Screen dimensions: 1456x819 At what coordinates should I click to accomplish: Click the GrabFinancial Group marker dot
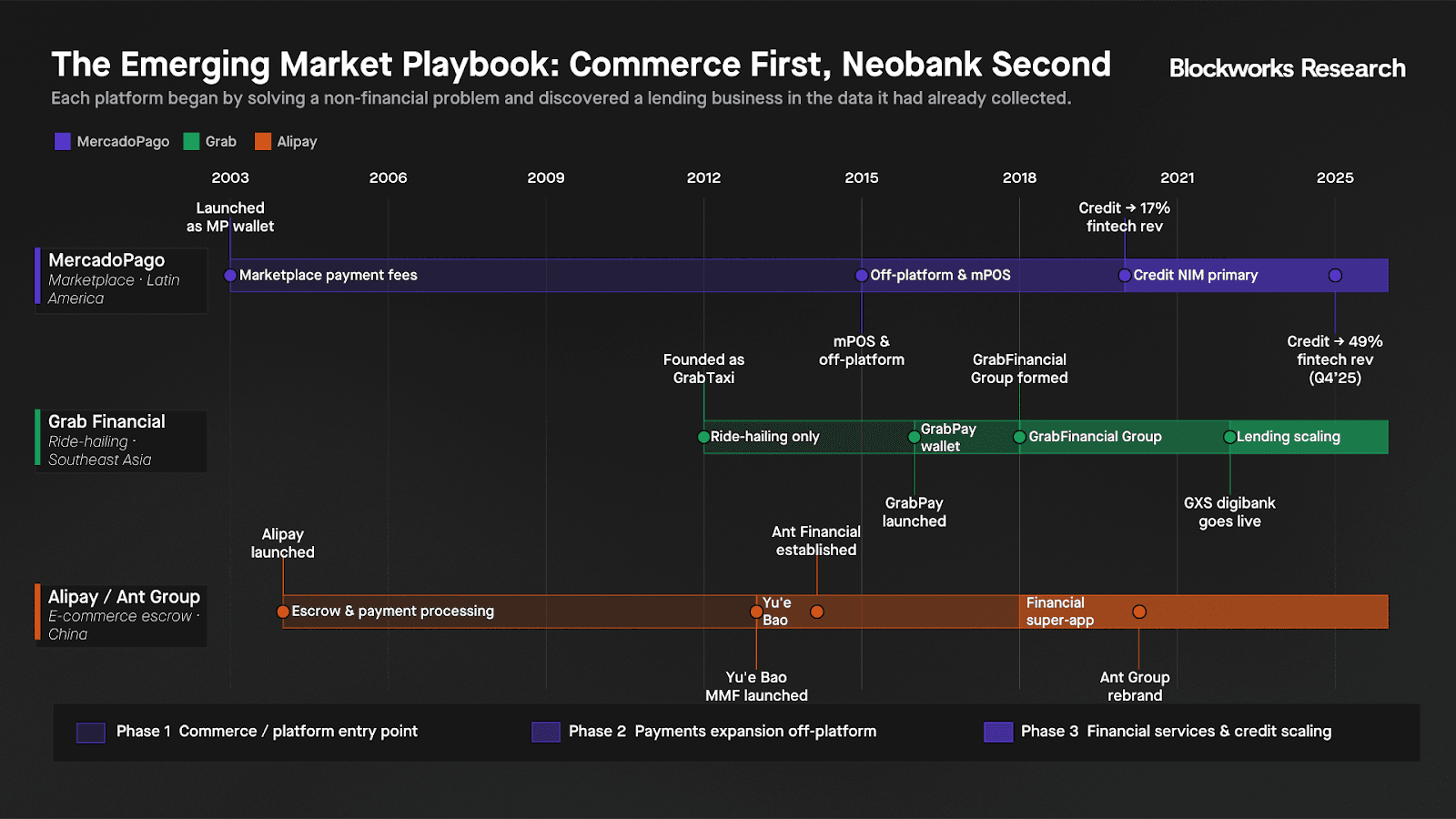(x=1019, y=437)
